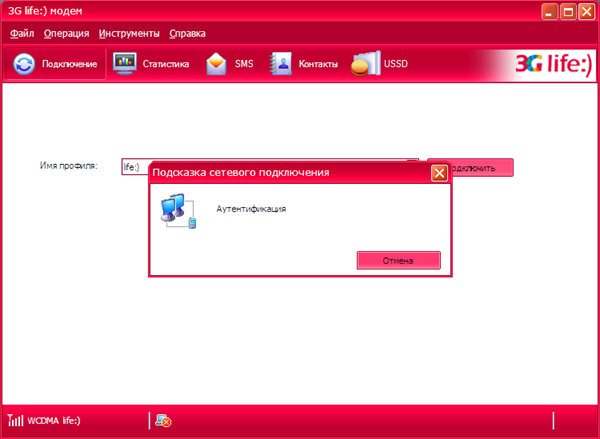600x439 pixels.
Task: Click the partially hidden Подключить button
Action: point(480,167)
